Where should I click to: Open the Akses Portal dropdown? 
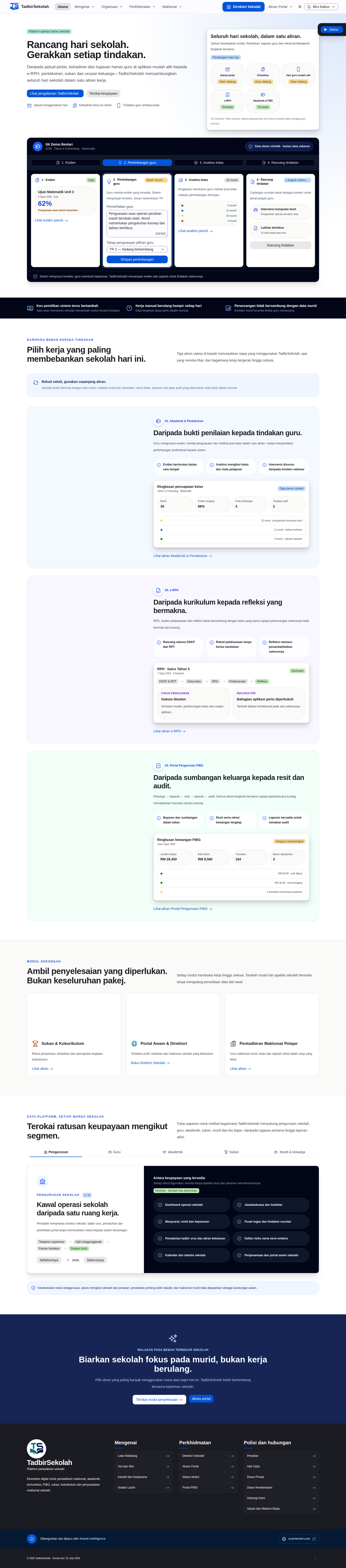280,7
